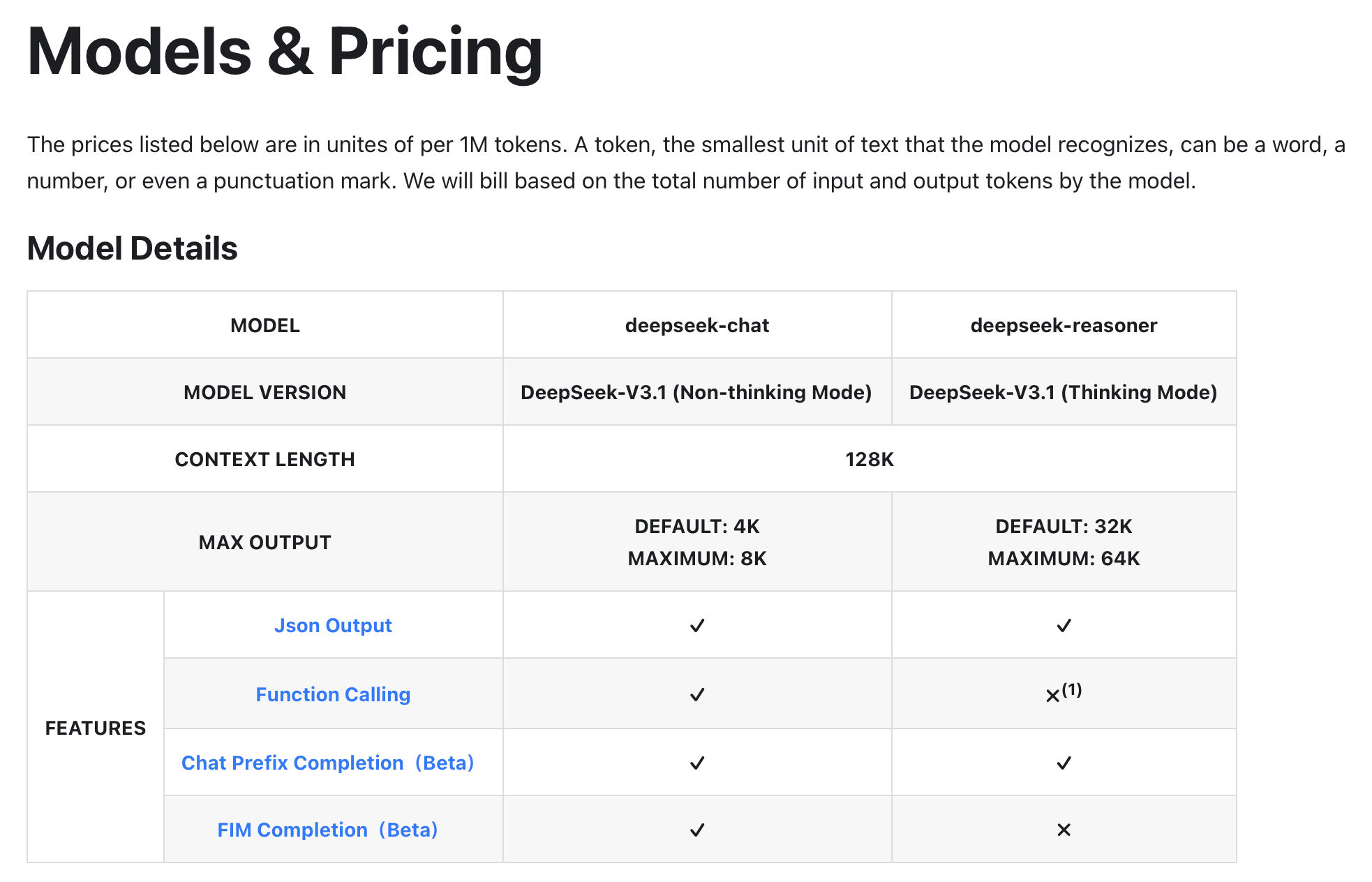Click the deepseek-chat column header

tap(697, 325)
